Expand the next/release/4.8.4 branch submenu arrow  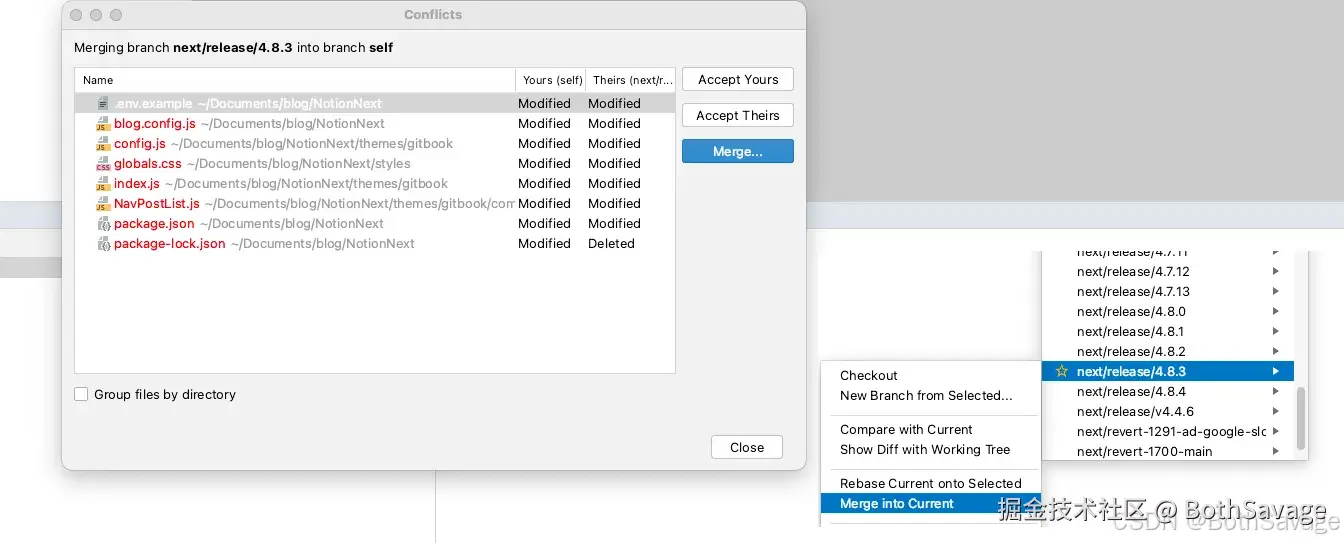[x=1276, y=392]
